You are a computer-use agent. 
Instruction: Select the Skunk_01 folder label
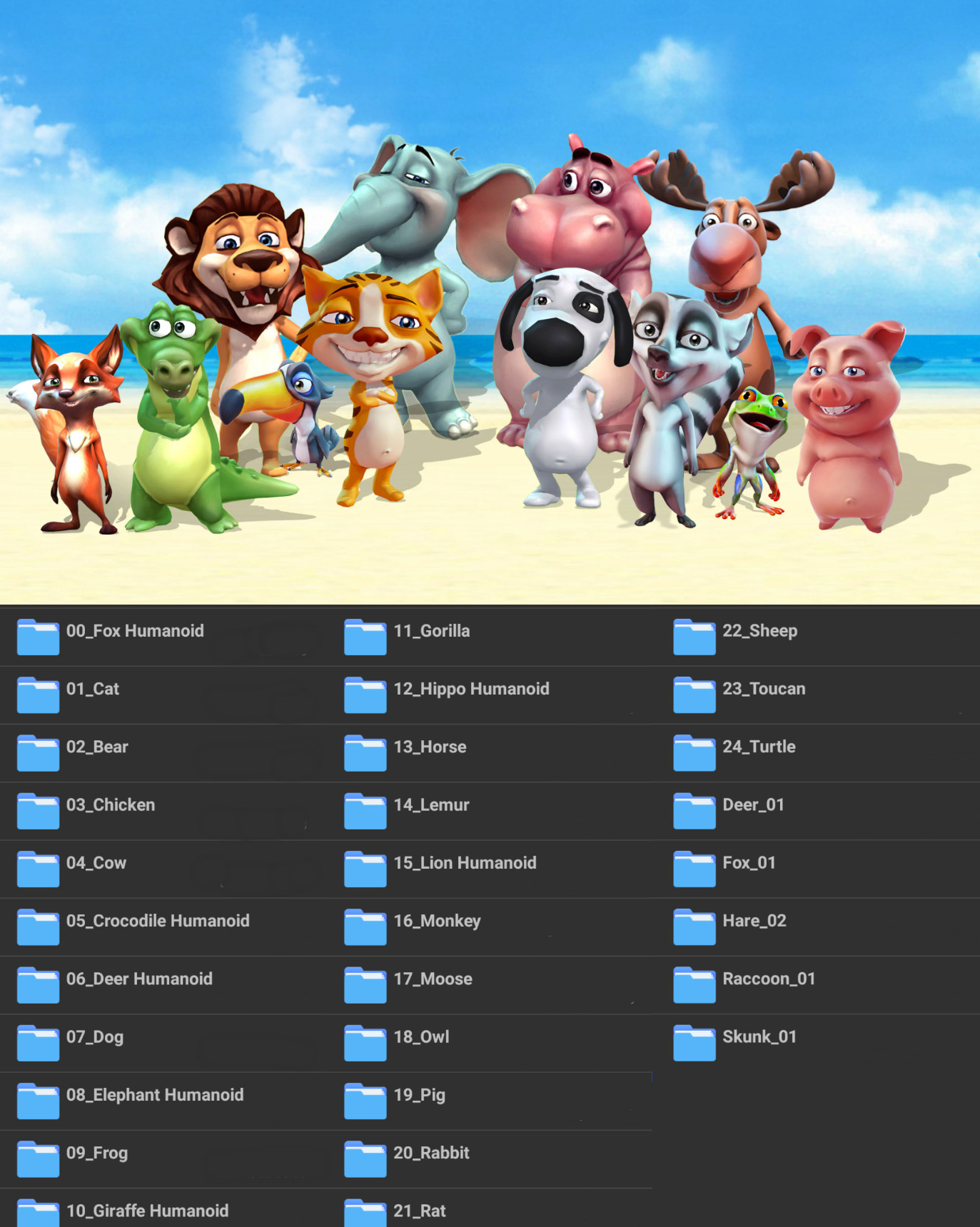coord(759,1037)
